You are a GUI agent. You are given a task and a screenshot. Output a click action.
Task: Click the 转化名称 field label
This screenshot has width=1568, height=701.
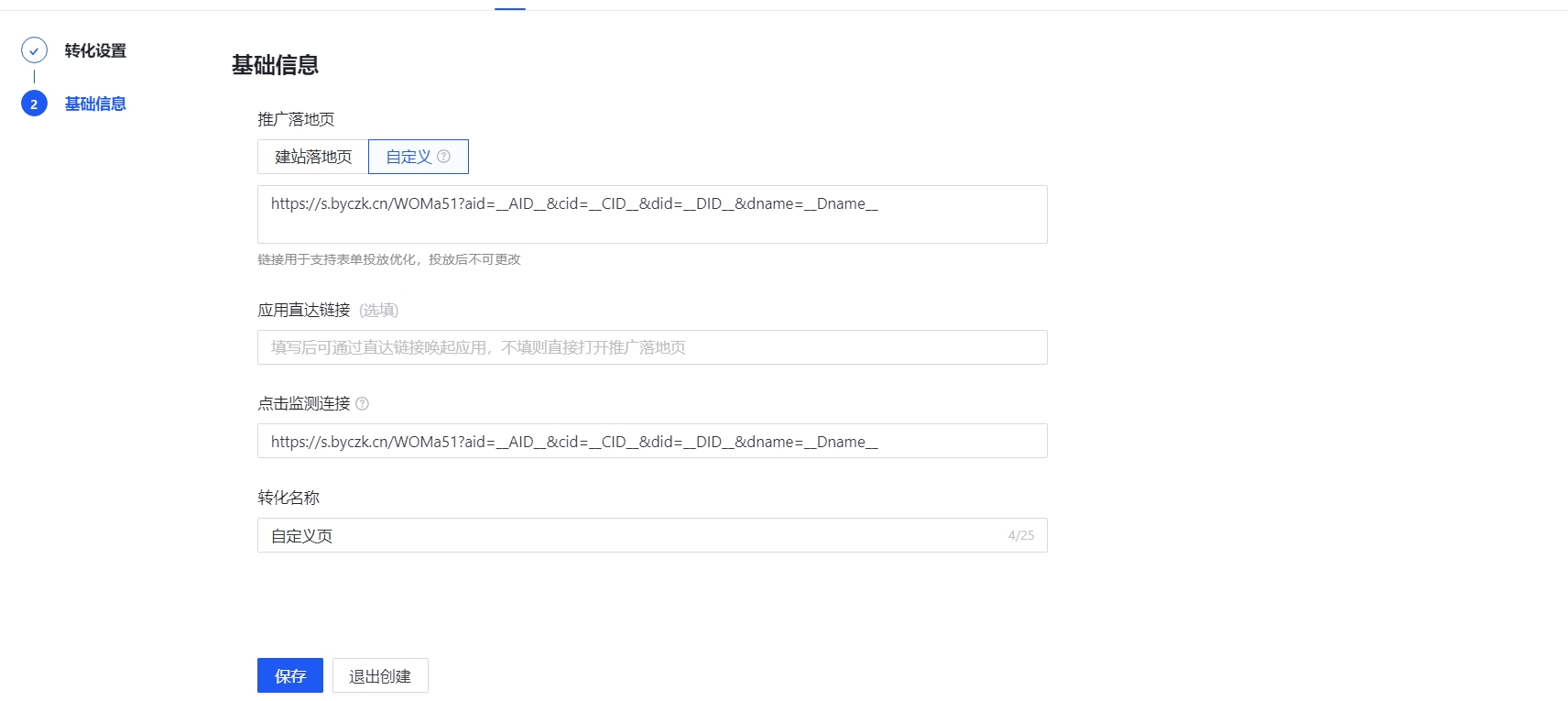click(289, 498)
